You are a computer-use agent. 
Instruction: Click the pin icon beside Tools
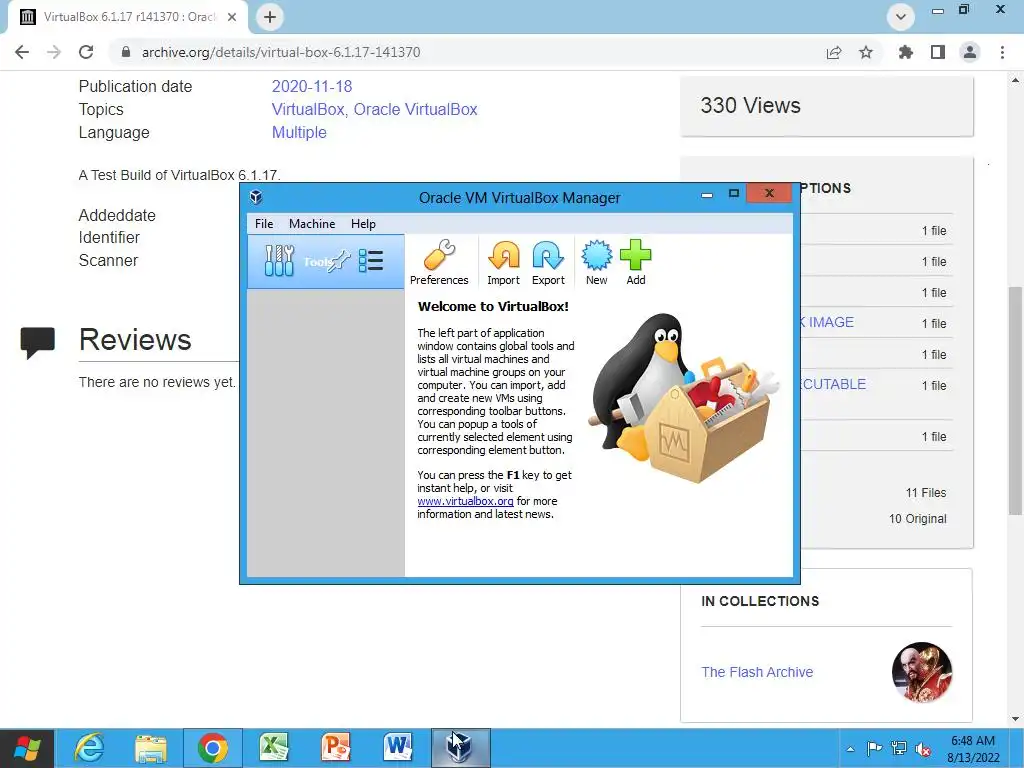[x=339, y=261]
